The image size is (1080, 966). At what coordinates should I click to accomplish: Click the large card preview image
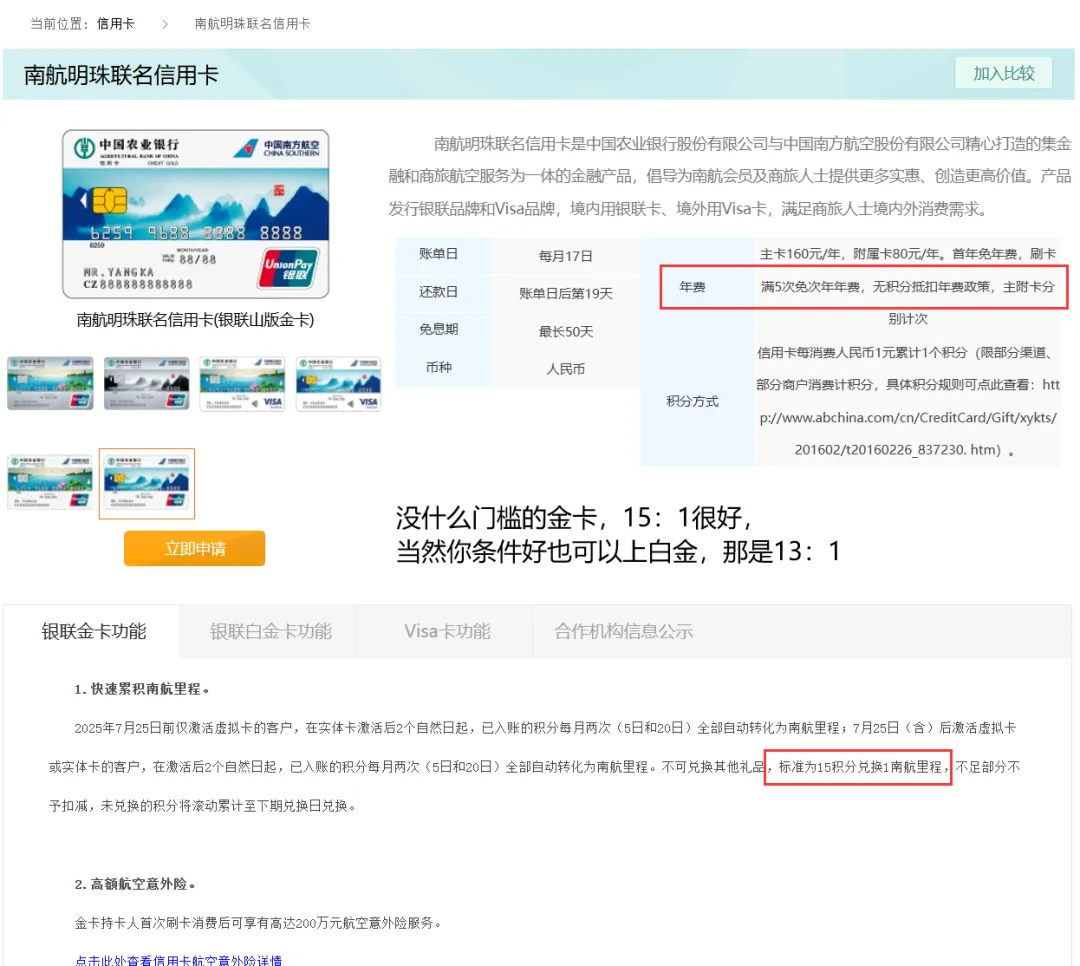click(196, 214)
